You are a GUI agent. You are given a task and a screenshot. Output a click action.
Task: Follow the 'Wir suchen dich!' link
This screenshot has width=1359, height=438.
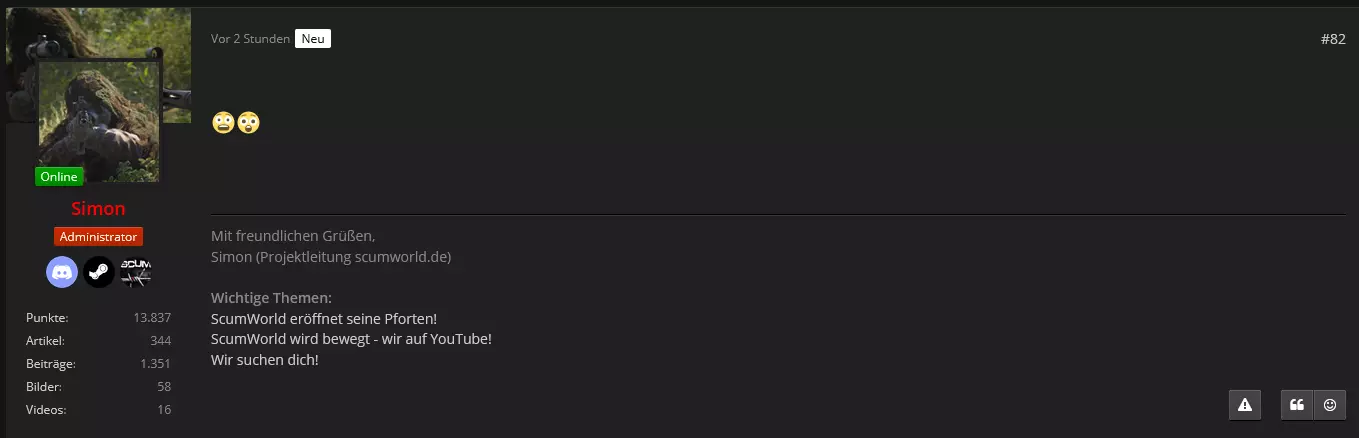pos(265,360)
